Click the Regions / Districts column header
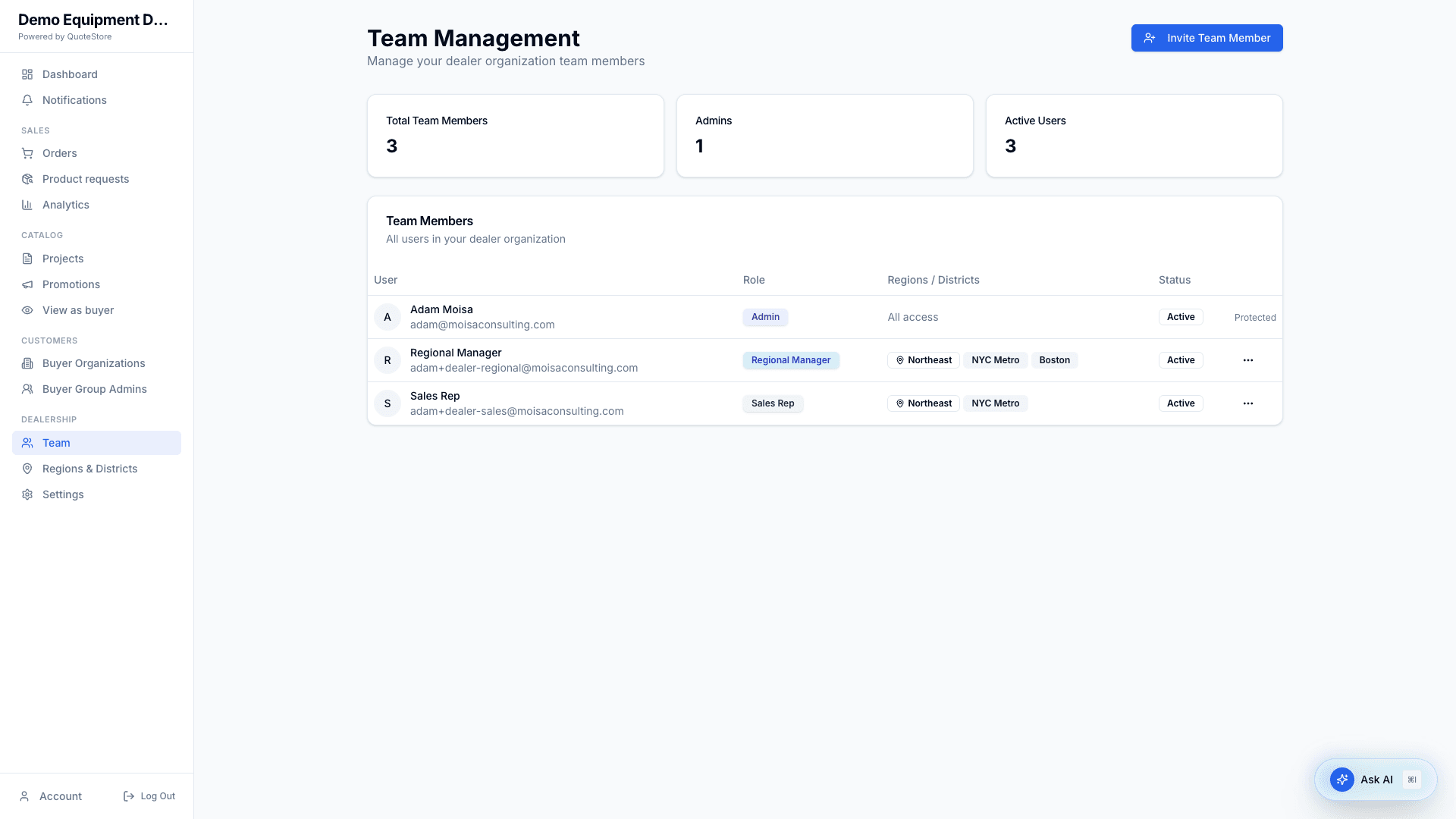This screenshot has width=1456, height=819. coord(934,280)
